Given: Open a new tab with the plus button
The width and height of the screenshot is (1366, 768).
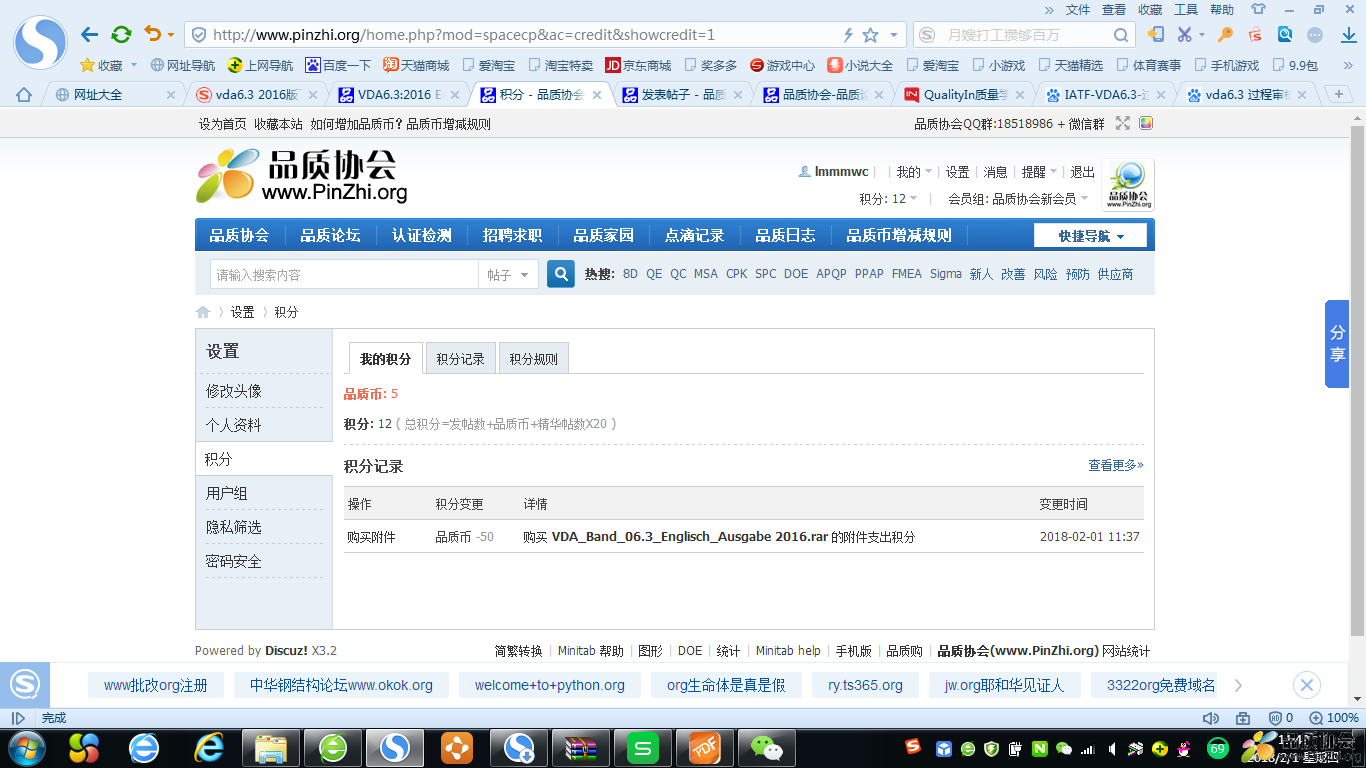Looking at the screenshot, I should 1338,94.
